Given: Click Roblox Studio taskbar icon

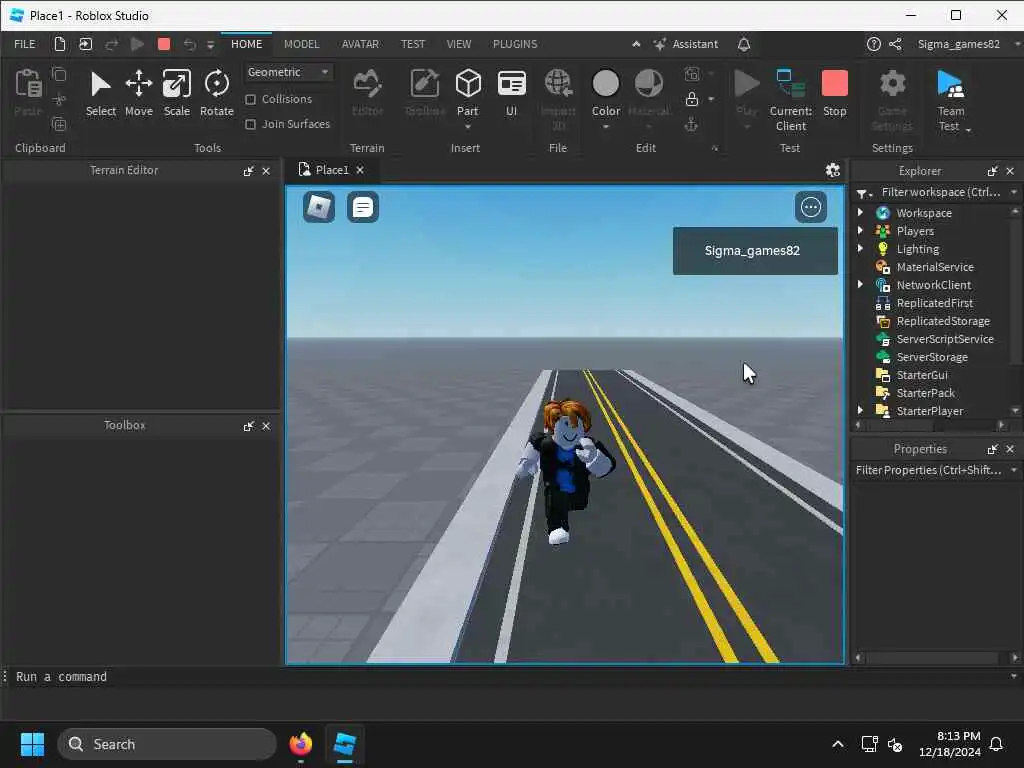Looking at the screenshot, I should 344,744.
